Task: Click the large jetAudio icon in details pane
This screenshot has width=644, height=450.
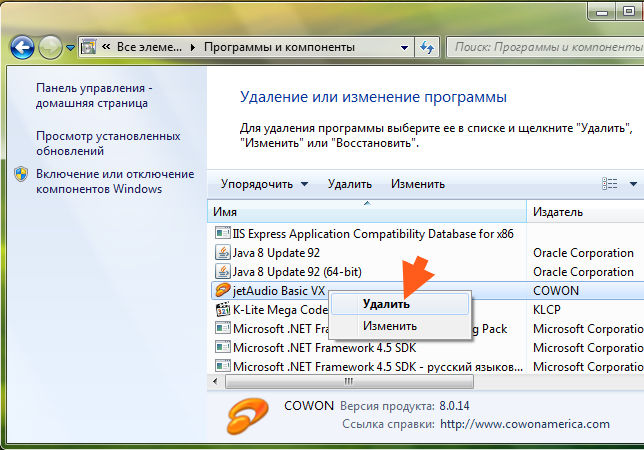Action: [248, 416]
